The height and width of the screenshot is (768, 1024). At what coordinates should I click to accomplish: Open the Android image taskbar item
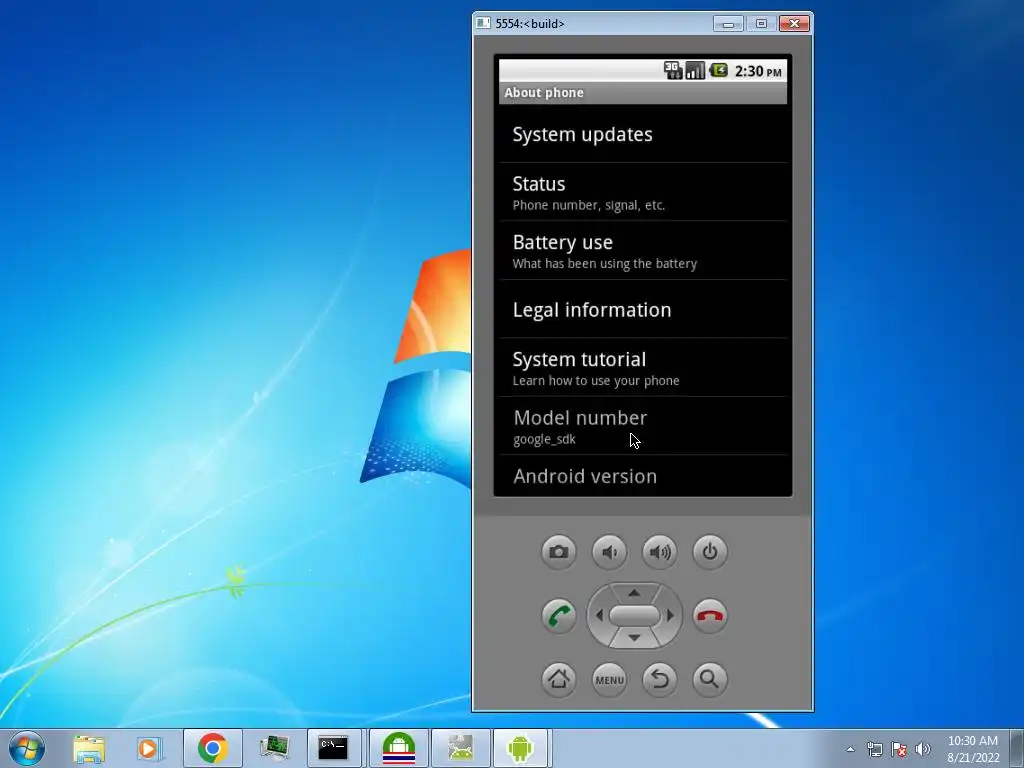(460, 748)
